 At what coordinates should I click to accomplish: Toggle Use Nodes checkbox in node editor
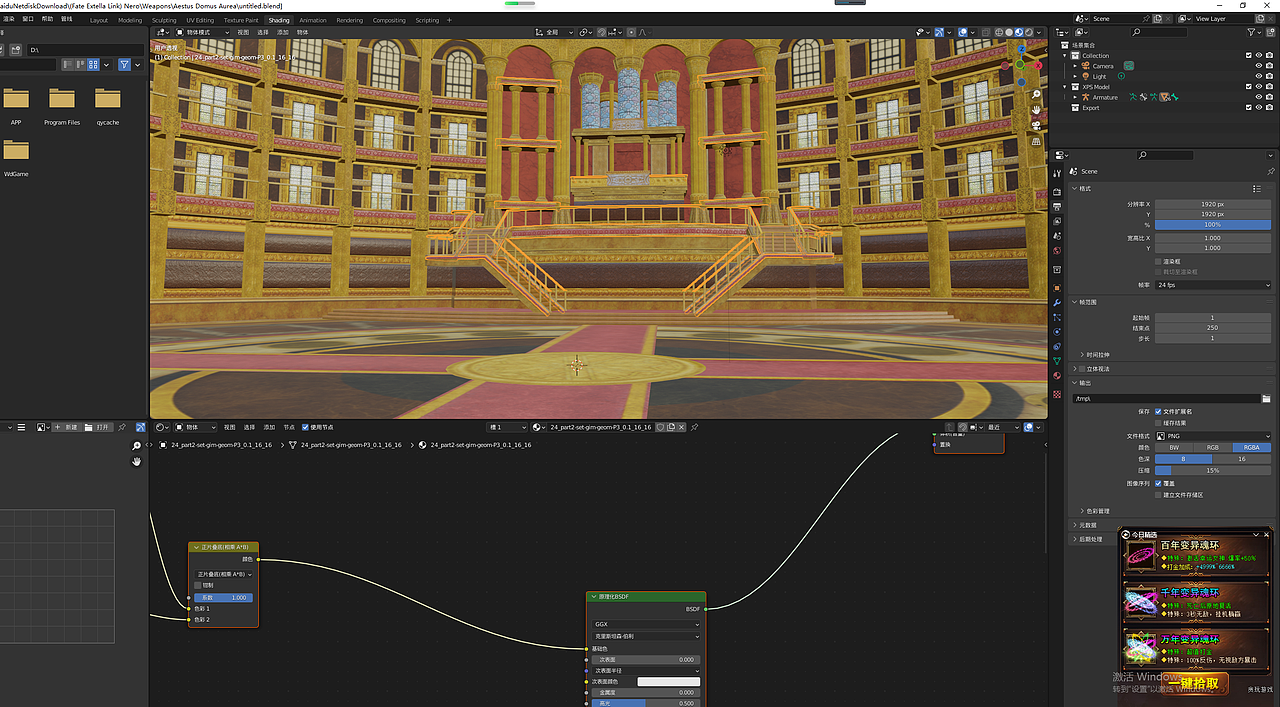(305, 427)
